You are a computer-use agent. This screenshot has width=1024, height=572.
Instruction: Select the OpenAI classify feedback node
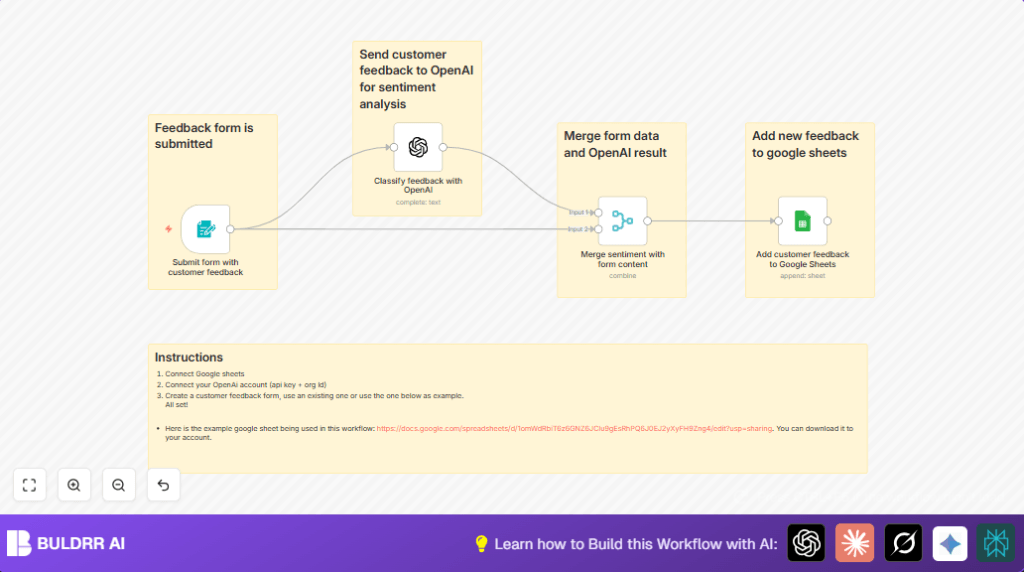tap(418, 147)
